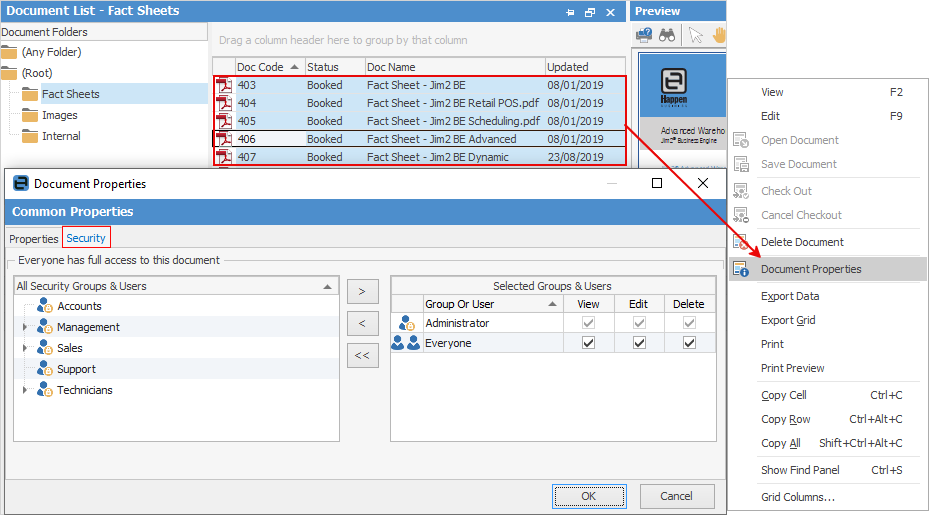The height and width of the screenshot is (515, 929).
Task: Switch to the Properties tab
Action: (x=34, y=239)
